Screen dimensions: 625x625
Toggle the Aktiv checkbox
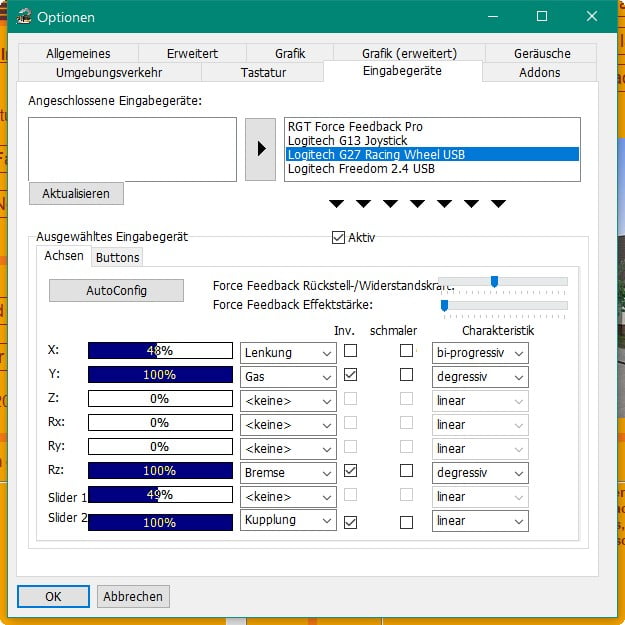pyautogui.click(x=338, y=237)
